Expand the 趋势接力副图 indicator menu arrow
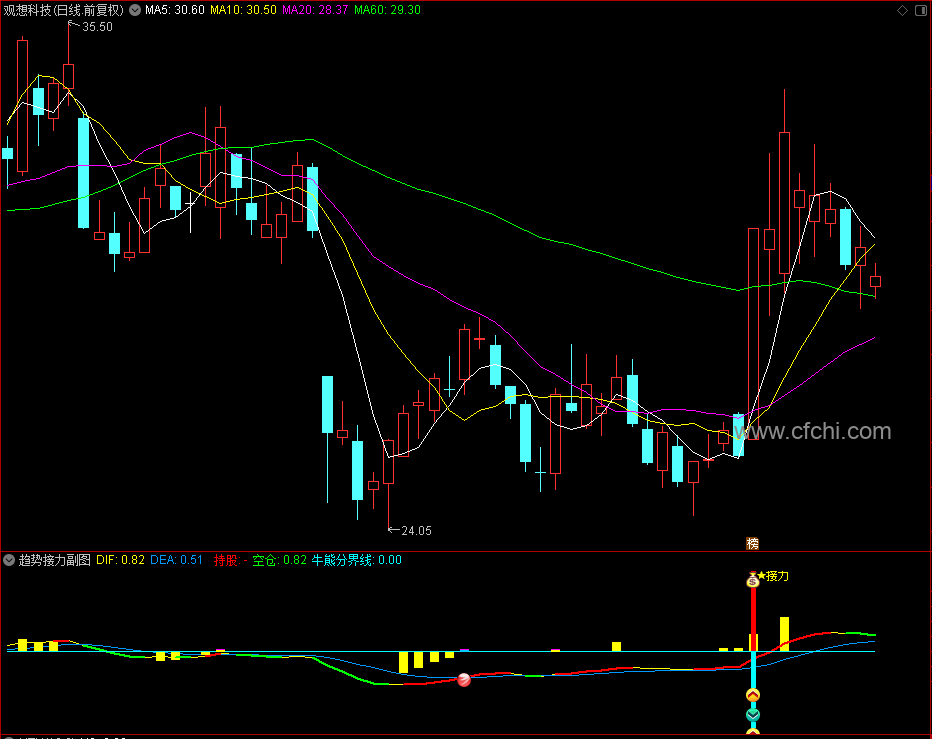 point(9,560)
